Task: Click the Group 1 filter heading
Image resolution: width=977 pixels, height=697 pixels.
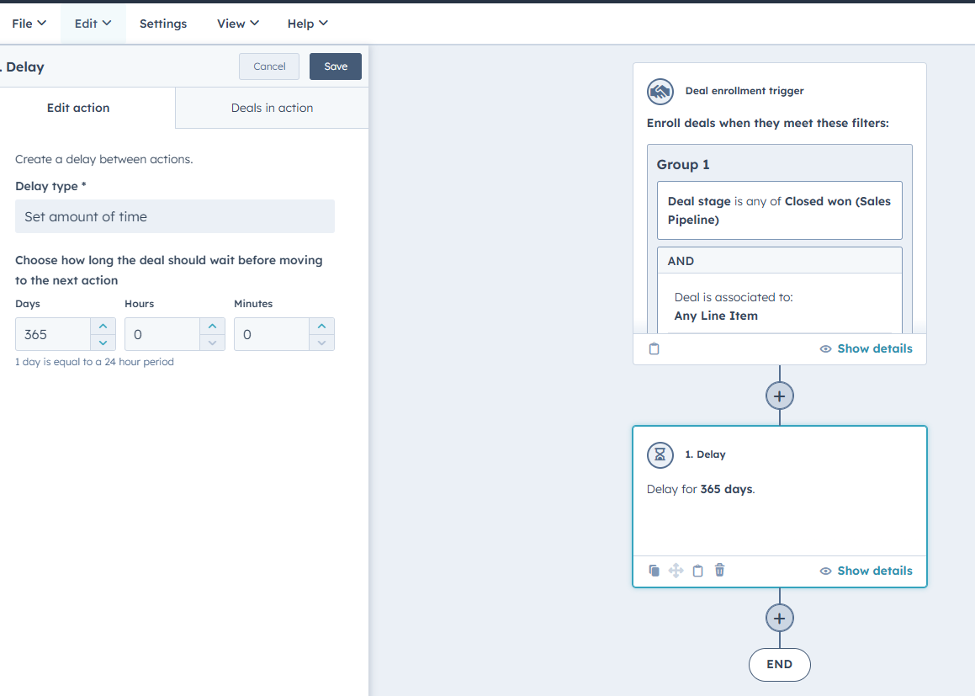Action: (683, 164)
